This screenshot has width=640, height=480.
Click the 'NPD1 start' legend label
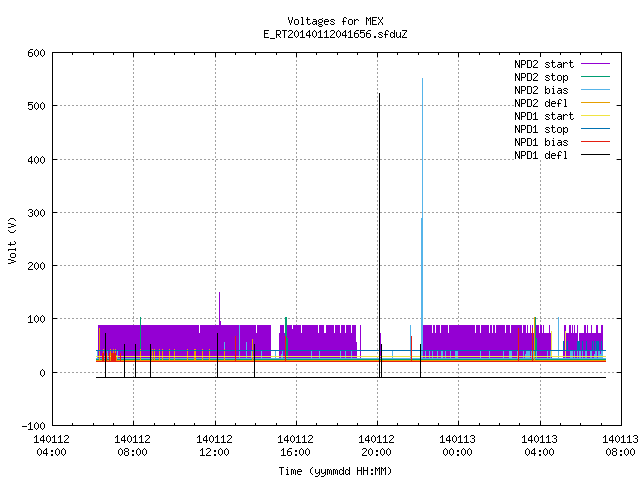[x=544, y=116]
